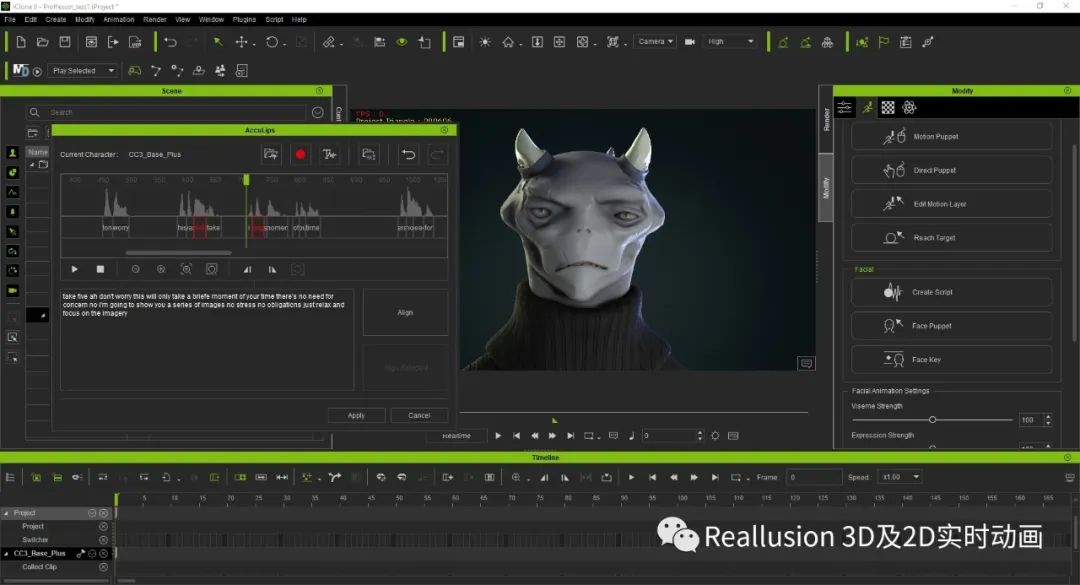Toggle the mini viewport message icon
The image size is (1080, 585).
tap(806, 363)
